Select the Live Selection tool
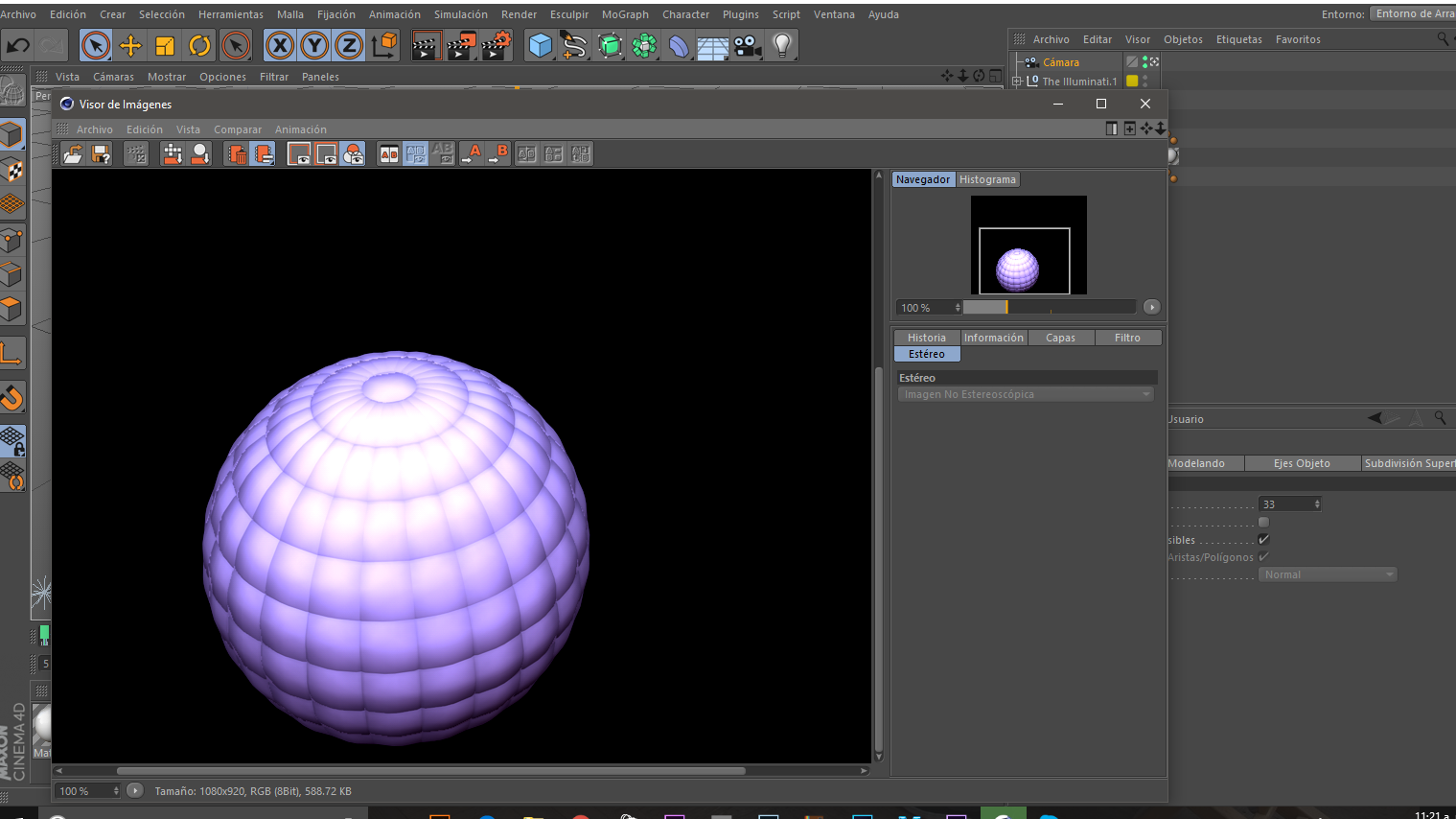Image resolution: width=1456 pixels, height=819 pixels. pyautogui.click(x=95, y=45)
